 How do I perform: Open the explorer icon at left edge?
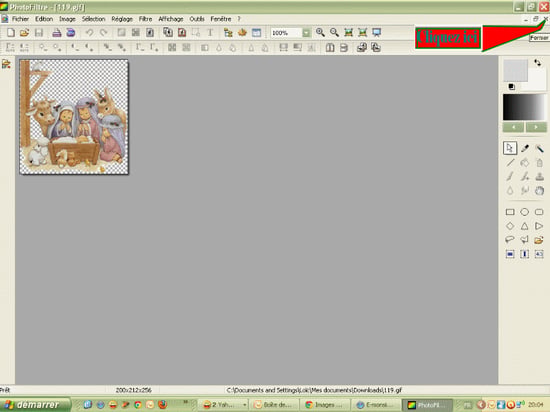pos(6,64)
